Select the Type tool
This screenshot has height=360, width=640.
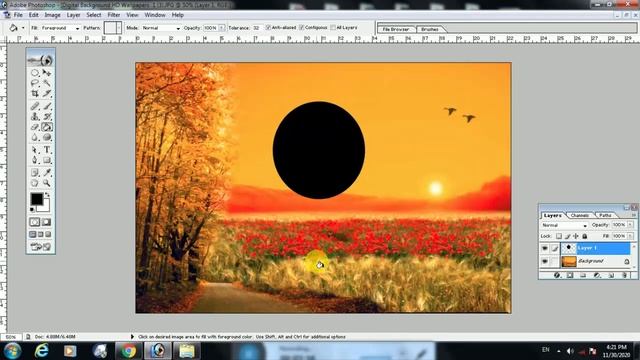click(47, 150)
